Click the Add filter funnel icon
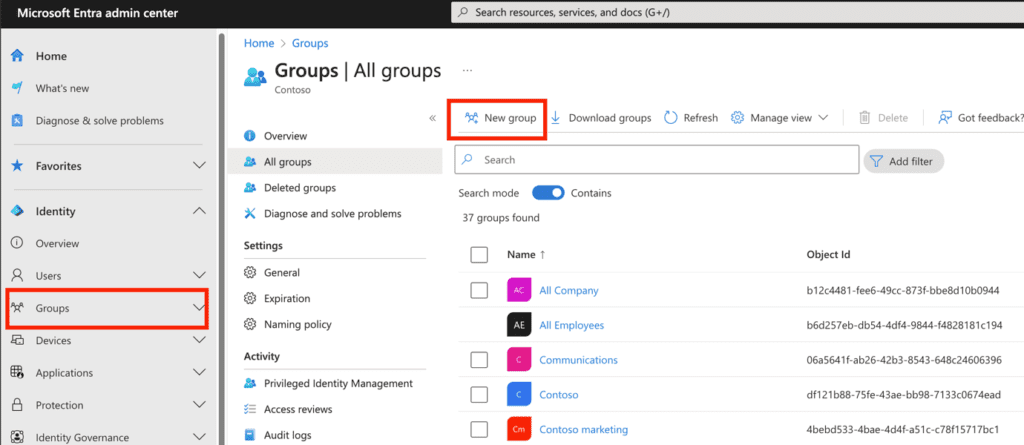The image size is (1024, 445). click(876, 161)
